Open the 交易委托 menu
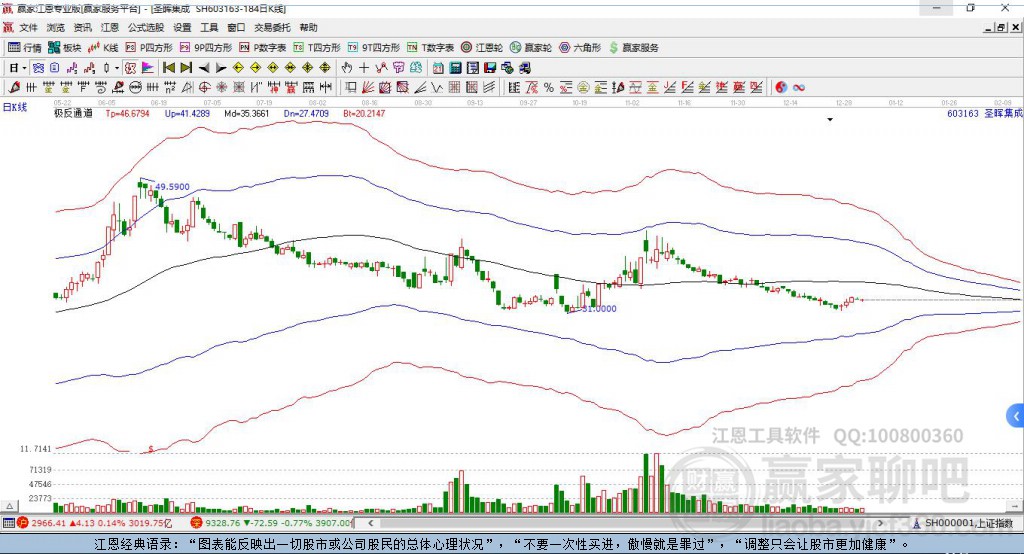Viewport: 1024px width, 554px height. point(272,27)
